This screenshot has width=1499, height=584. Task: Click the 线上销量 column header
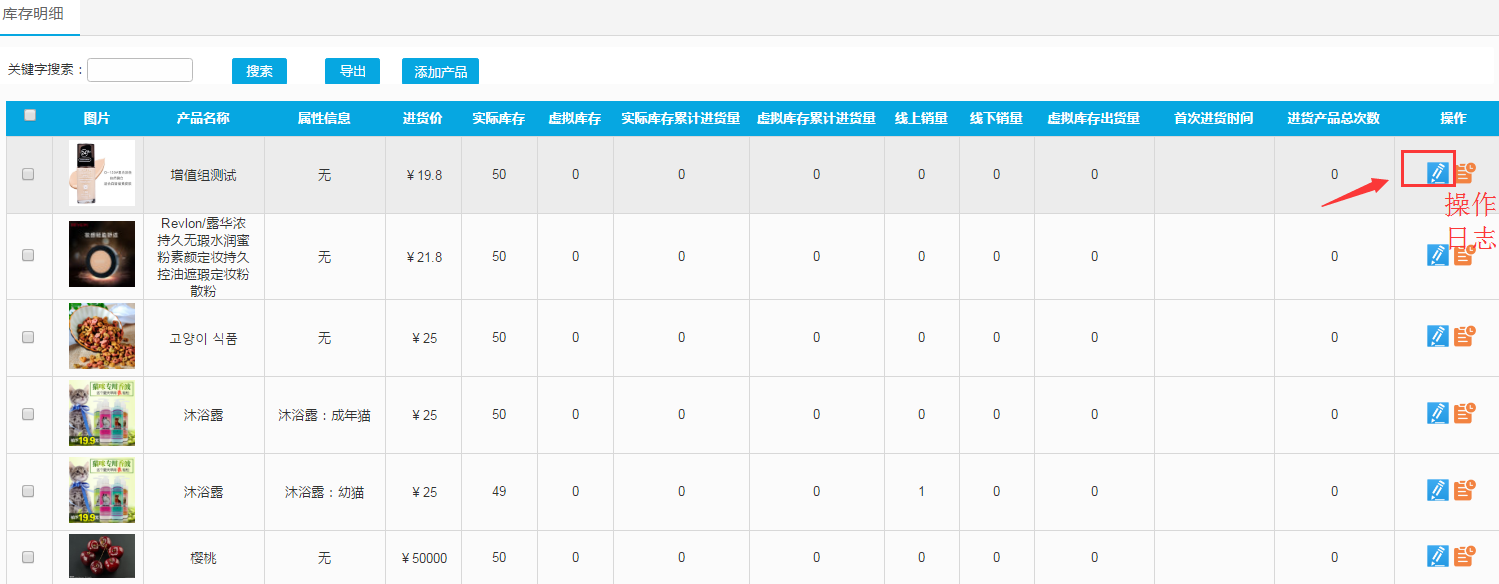922,118
